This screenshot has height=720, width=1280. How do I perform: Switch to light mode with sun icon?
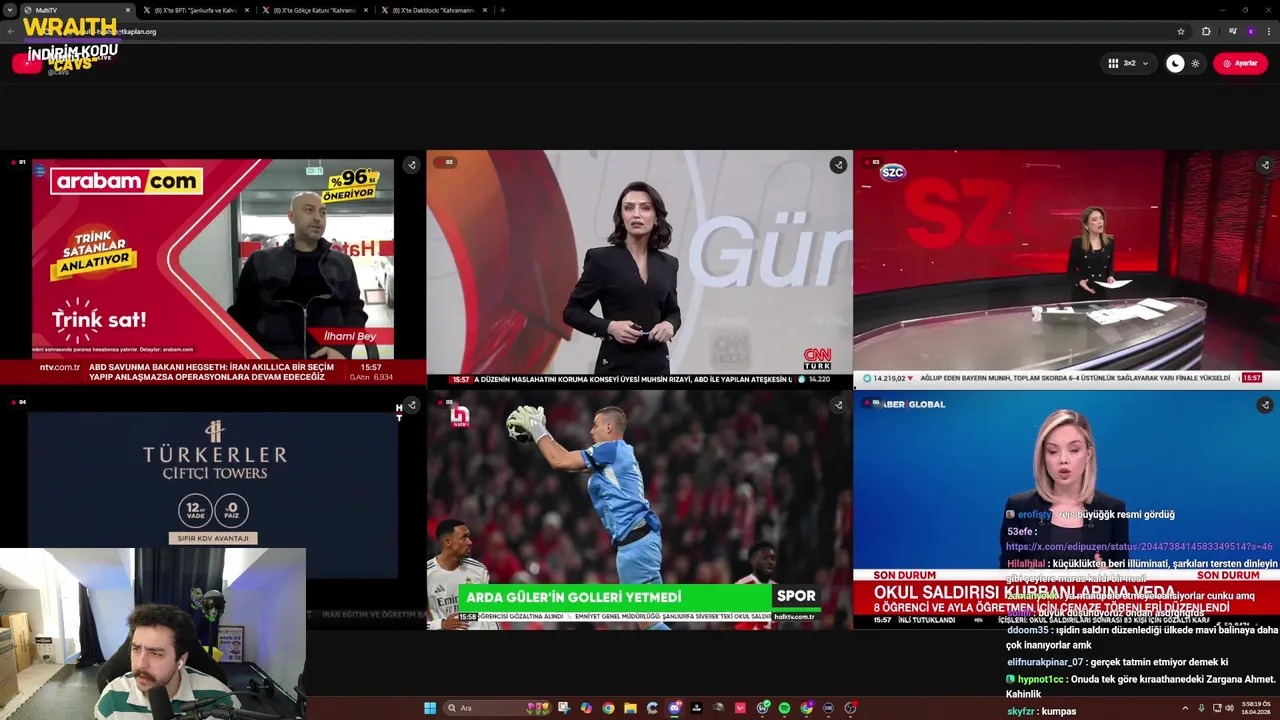(1195, 63)
